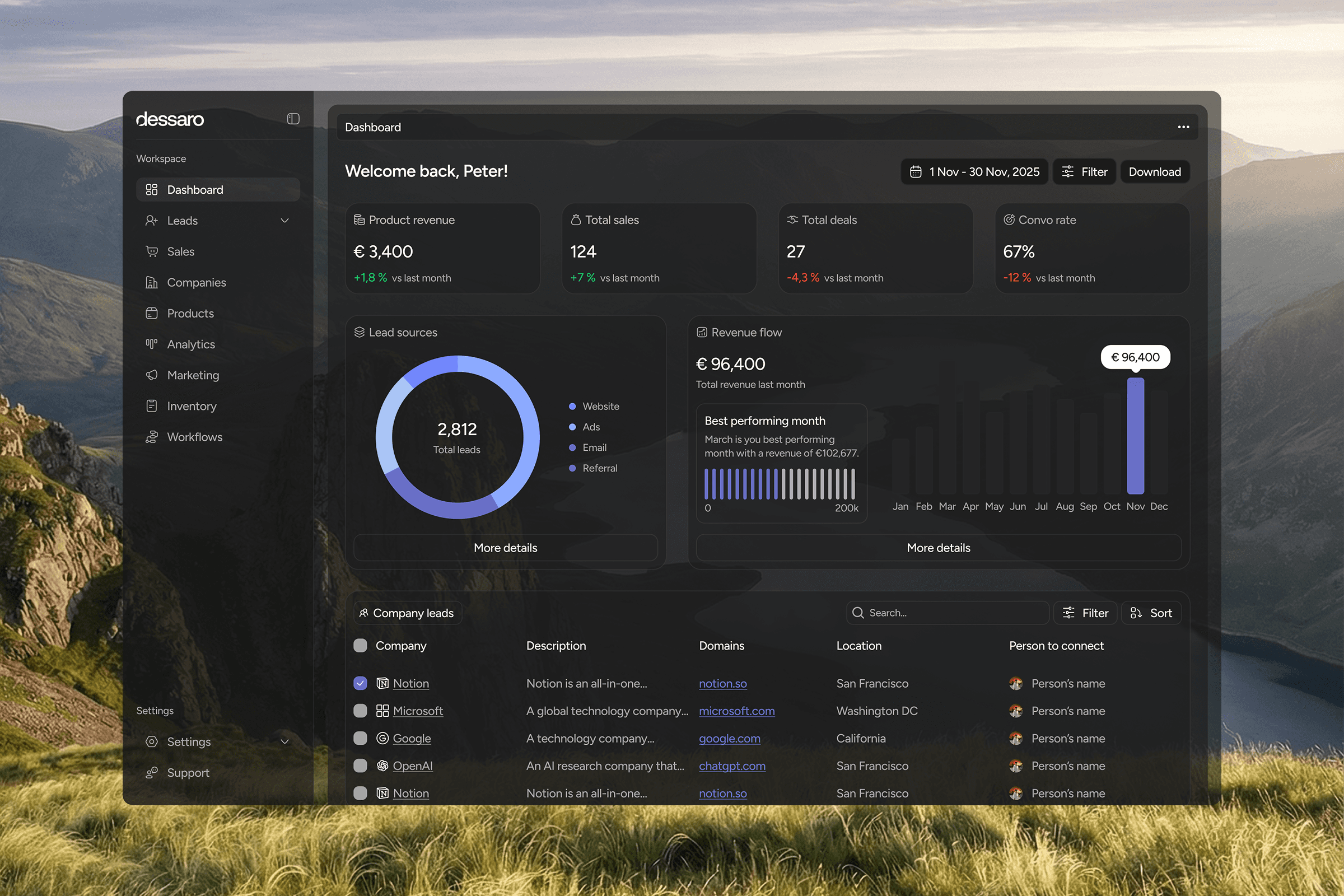Click the Marketing megaphone icon

[x=151, y=375]
